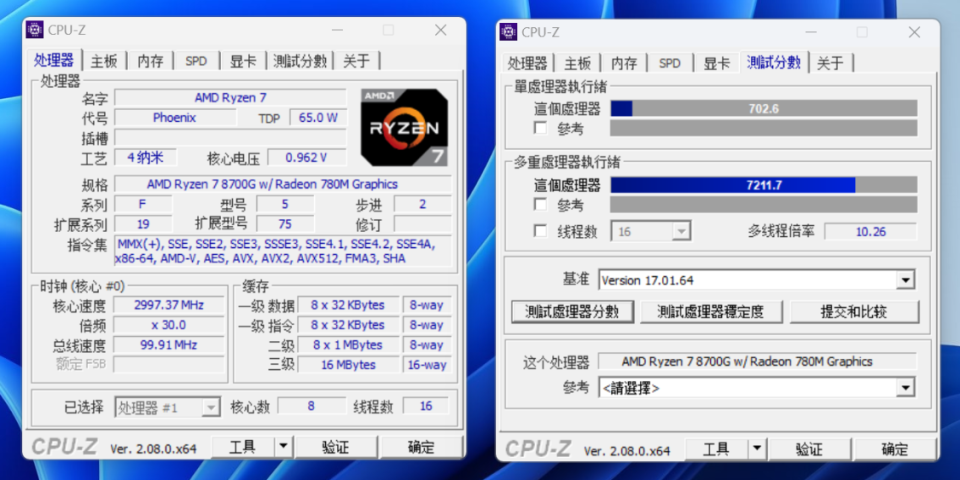
Task: Minimize the right CPU-Z window
Action: click(x=811, y=32)
